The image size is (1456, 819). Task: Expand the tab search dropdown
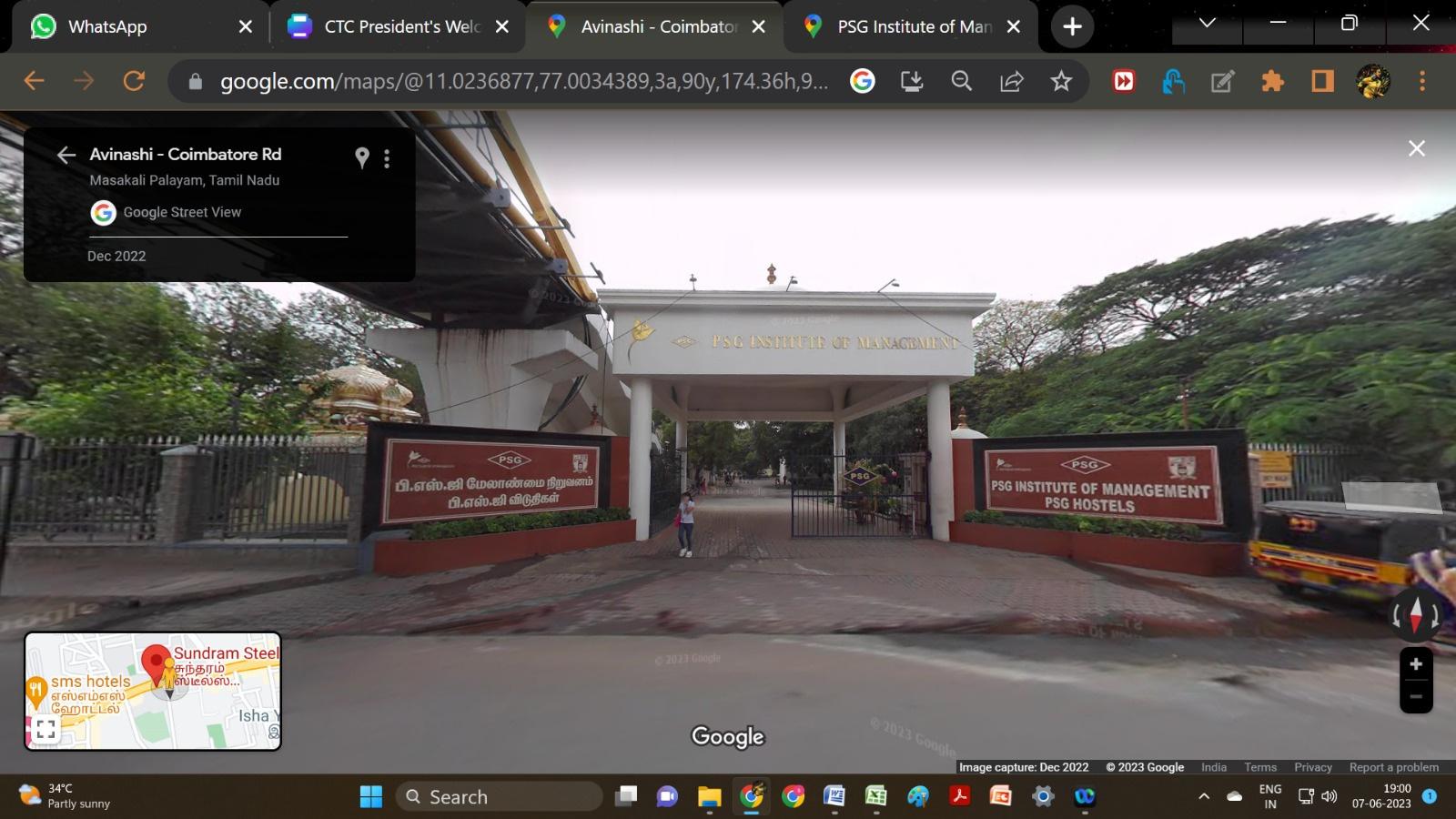[1208, 23]
